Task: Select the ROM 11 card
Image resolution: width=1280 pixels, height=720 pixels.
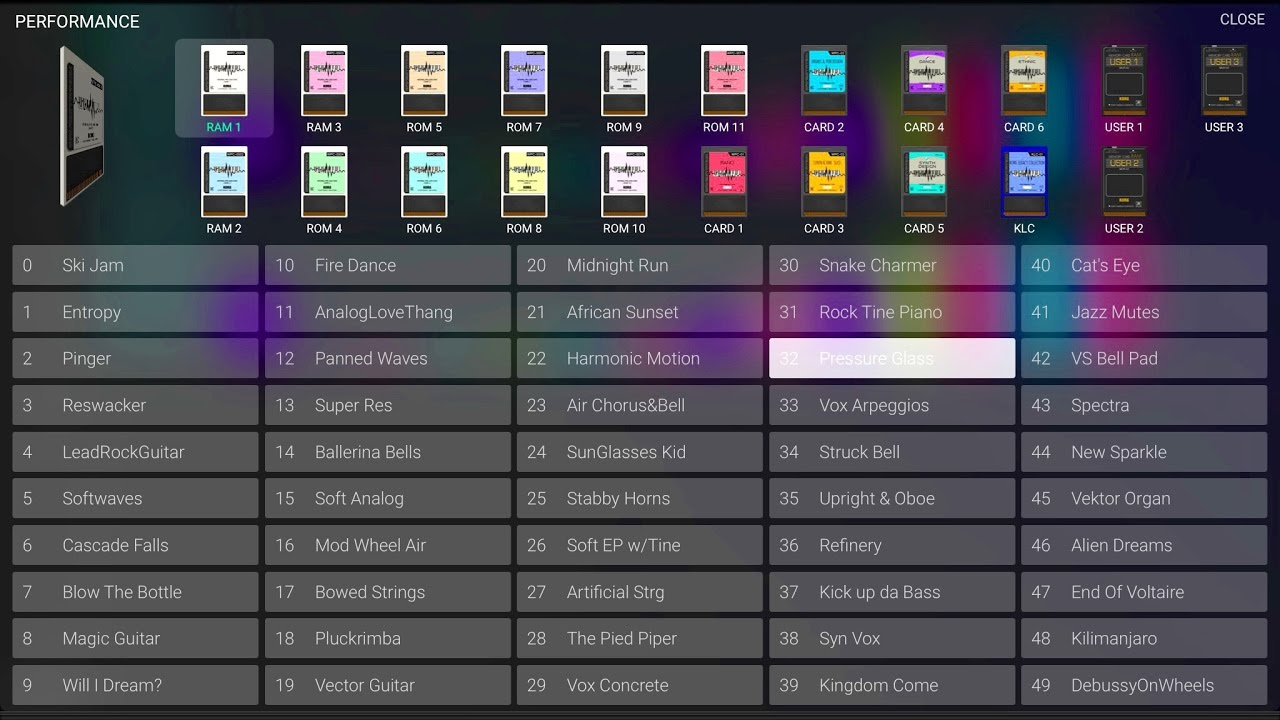Action: pyautogui.click(x=724, y=81)
